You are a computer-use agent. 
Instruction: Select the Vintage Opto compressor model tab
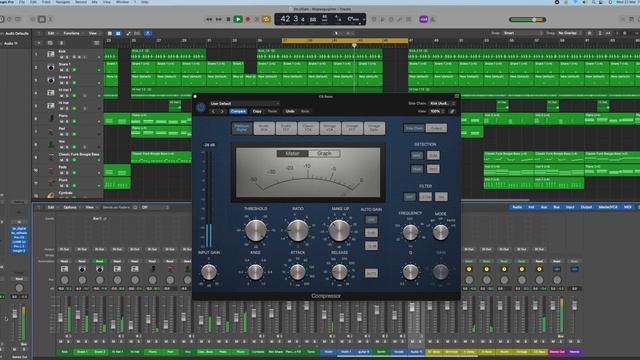[374, 128]
